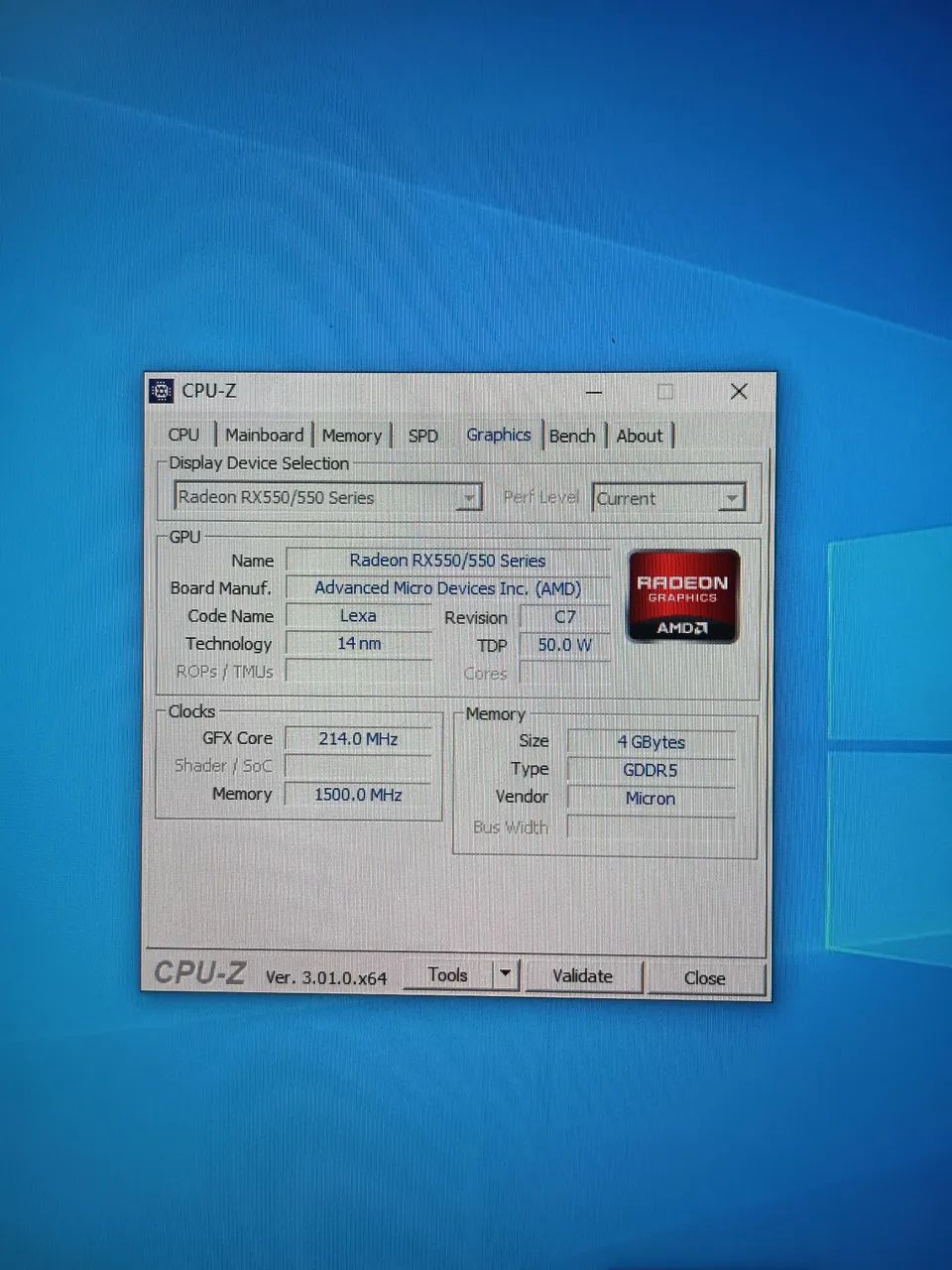Minimize the CPU-Z window
Viewport: 952px width, 1270px height.
point(594,392)
